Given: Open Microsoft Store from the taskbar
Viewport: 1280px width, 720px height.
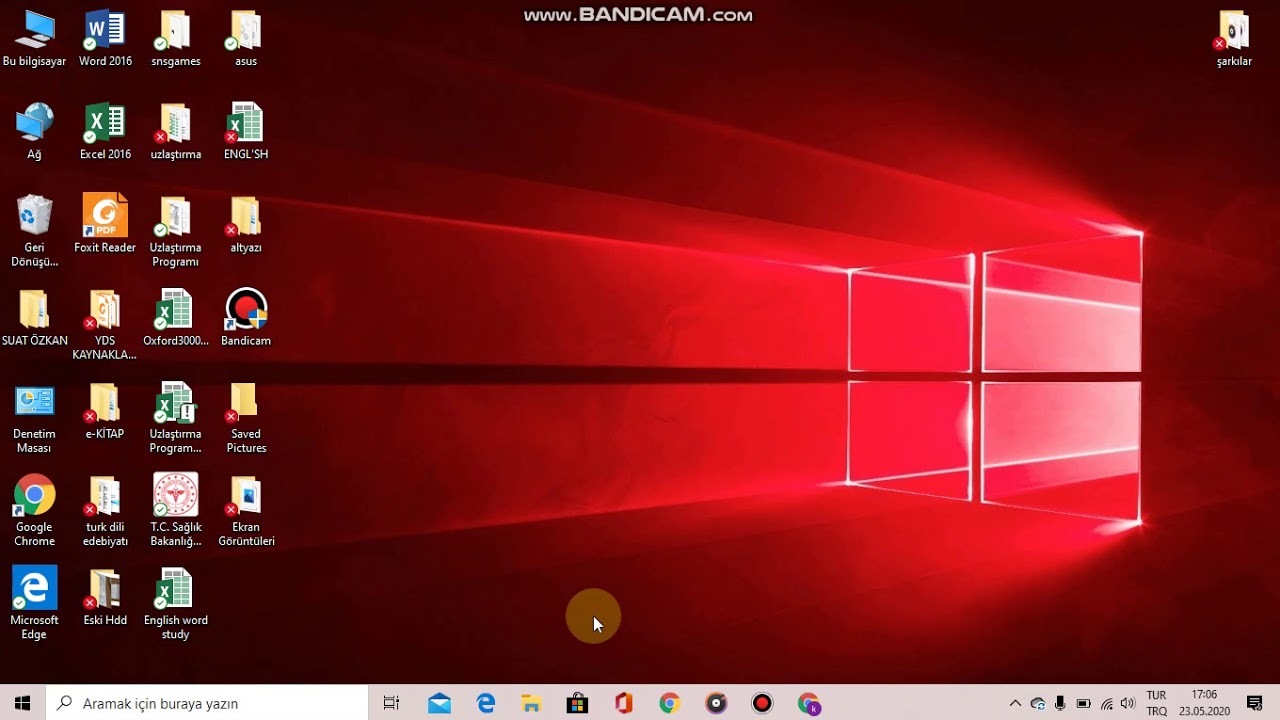Looking at the screenshot, I should click(x=577, y=703).
